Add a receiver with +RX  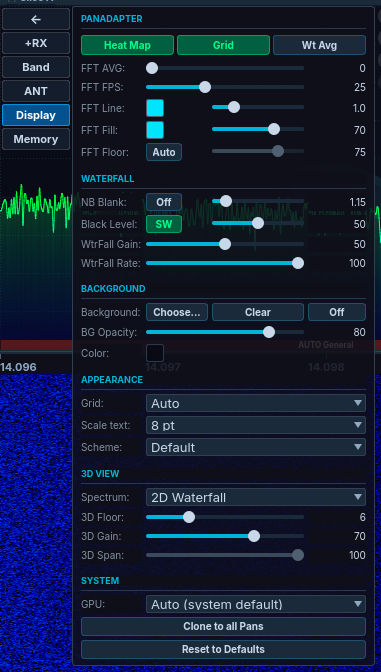[36, 43]
